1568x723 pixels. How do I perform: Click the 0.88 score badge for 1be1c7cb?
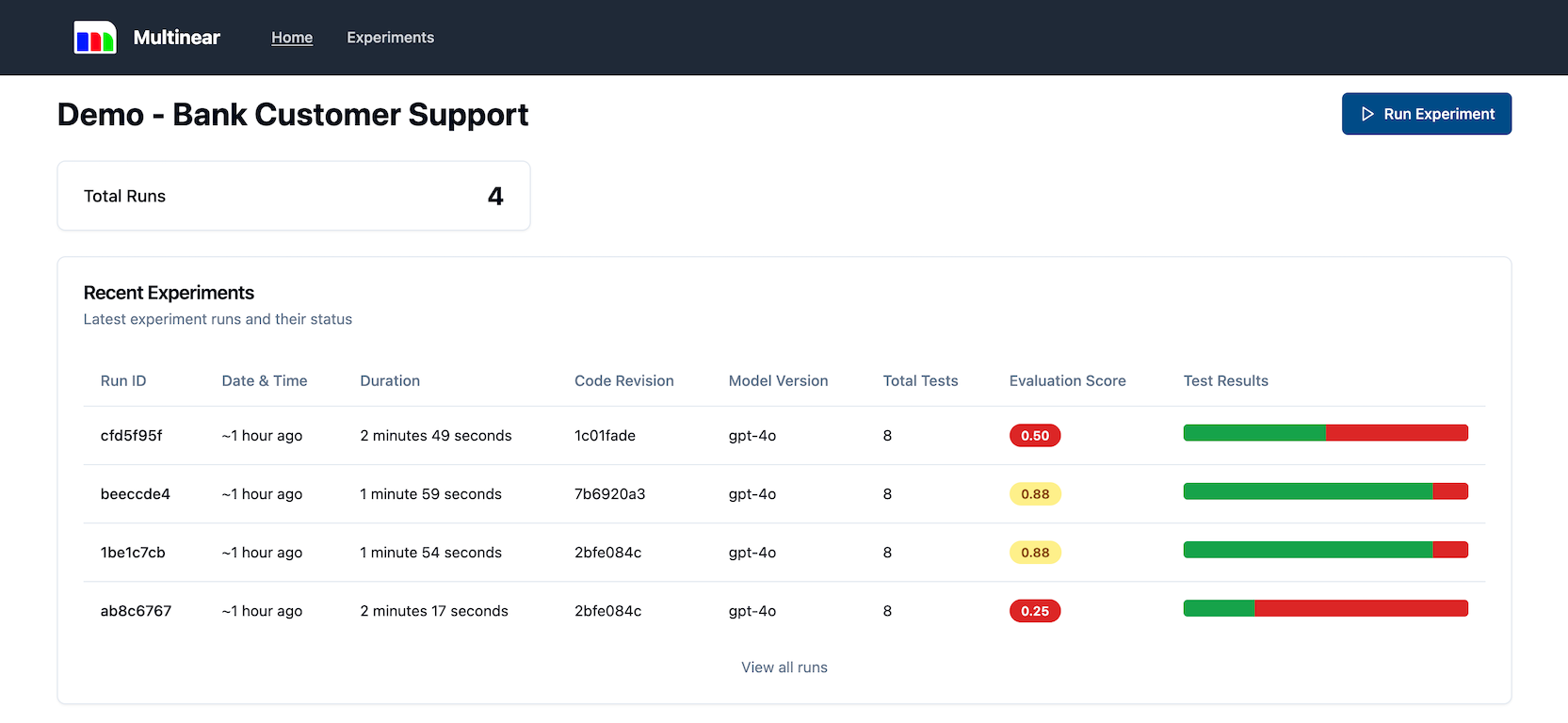pos(1035,553)
